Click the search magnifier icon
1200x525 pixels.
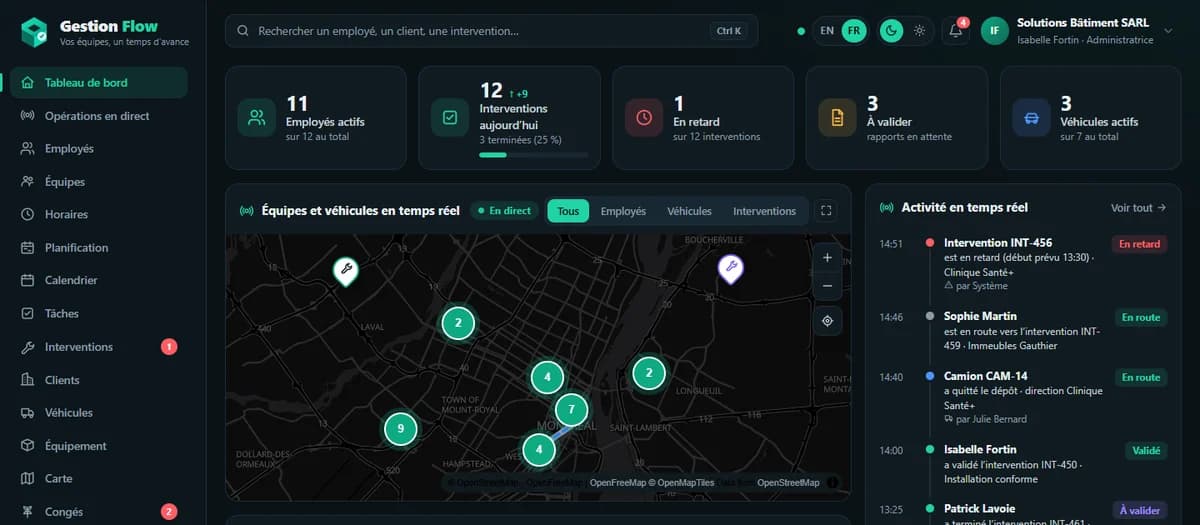tap(243, 31)
